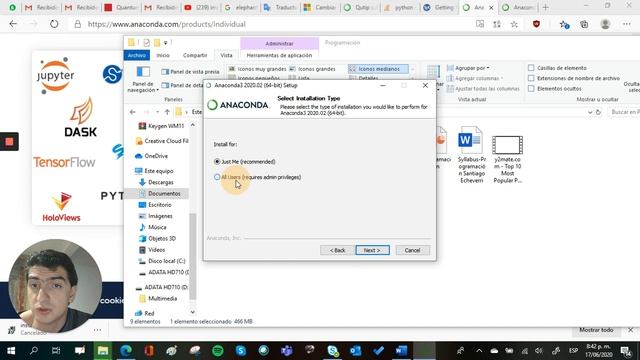Image resolution: width=640 pixels, height=360 pixels.
Task: Open Escritorio in navigation pane
Action: click(156, 205)
